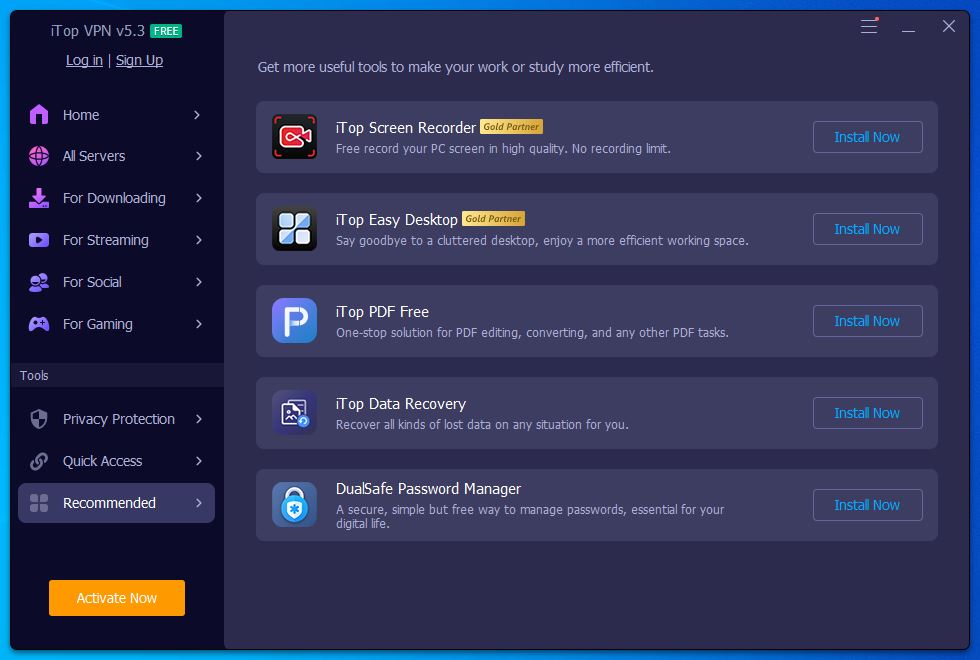The width and height of the screenshot is (980, 660).
Task: Click "One-stop solution for PDF editing" description
Action: pos(532,332)
